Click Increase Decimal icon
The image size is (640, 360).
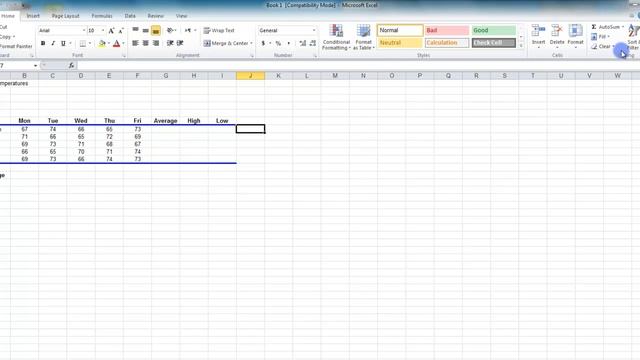coord(303,43)
